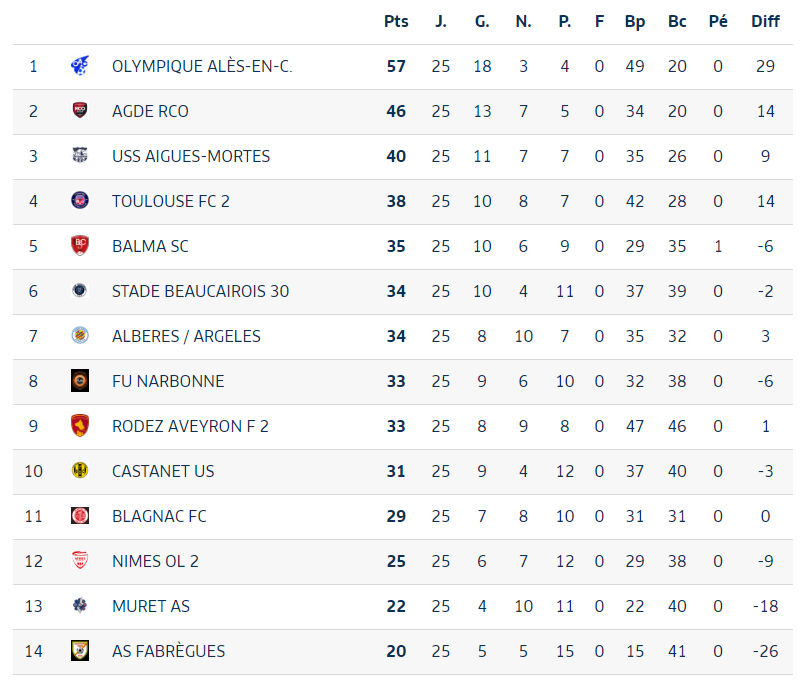Click the Bp goals-for column header
The width and height of the screenshot is (810, 687).
click(635, 21)
